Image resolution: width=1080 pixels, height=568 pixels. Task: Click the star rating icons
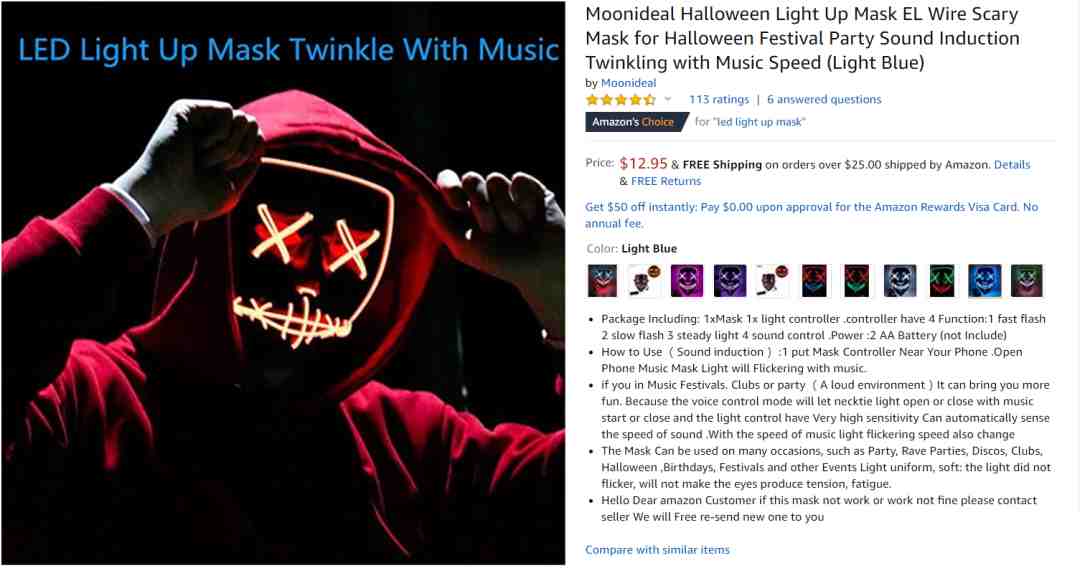coord(621,100)
